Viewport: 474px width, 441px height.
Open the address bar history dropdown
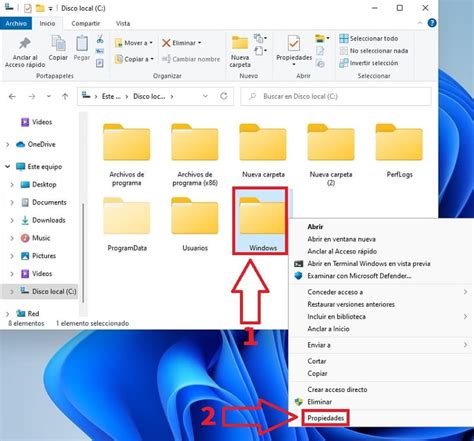(205, 96)
